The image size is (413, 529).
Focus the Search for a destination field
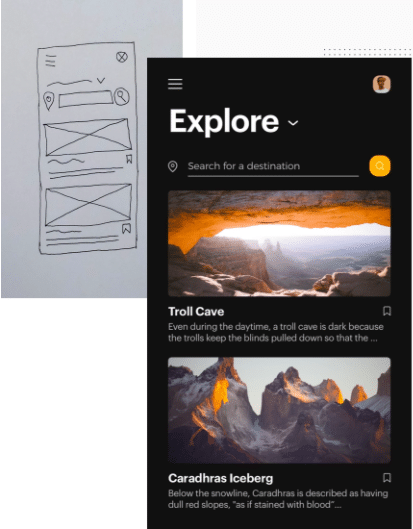tap(273, 167)
